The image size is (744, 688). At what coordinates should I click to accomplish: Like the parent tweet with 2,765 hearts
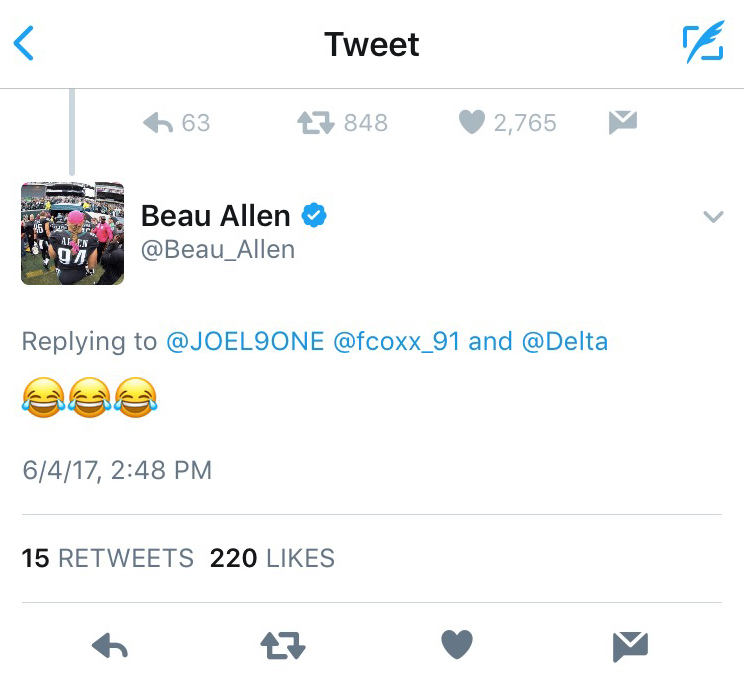(471, 123)
